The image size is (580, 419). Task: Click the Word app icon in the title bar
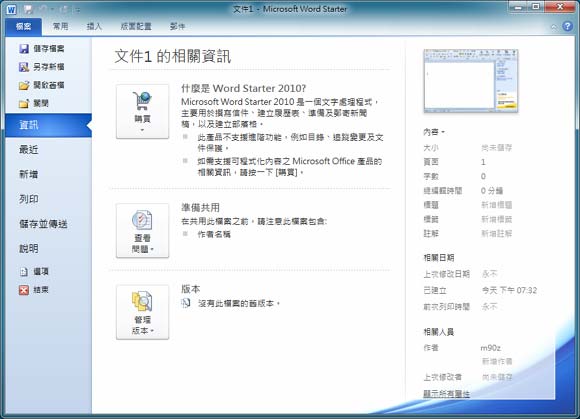tap(11, 9)
